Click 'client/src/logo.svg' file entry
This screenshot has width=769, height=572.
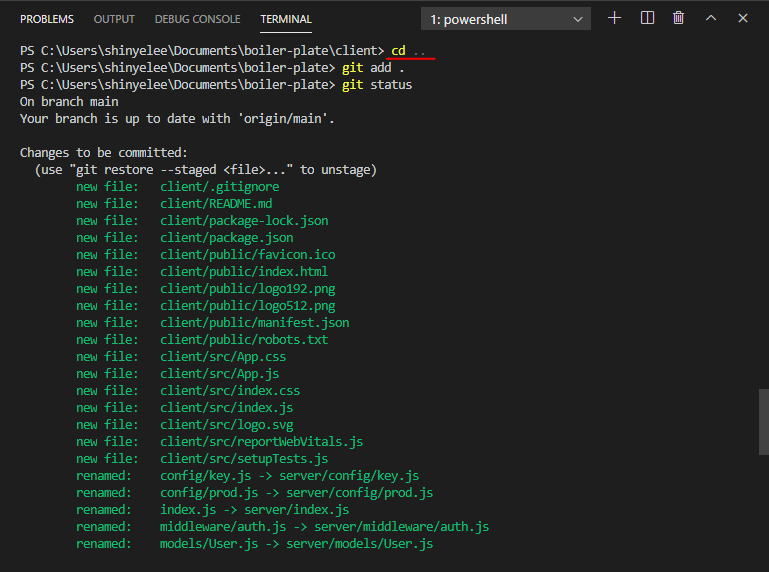pos(227,425)
